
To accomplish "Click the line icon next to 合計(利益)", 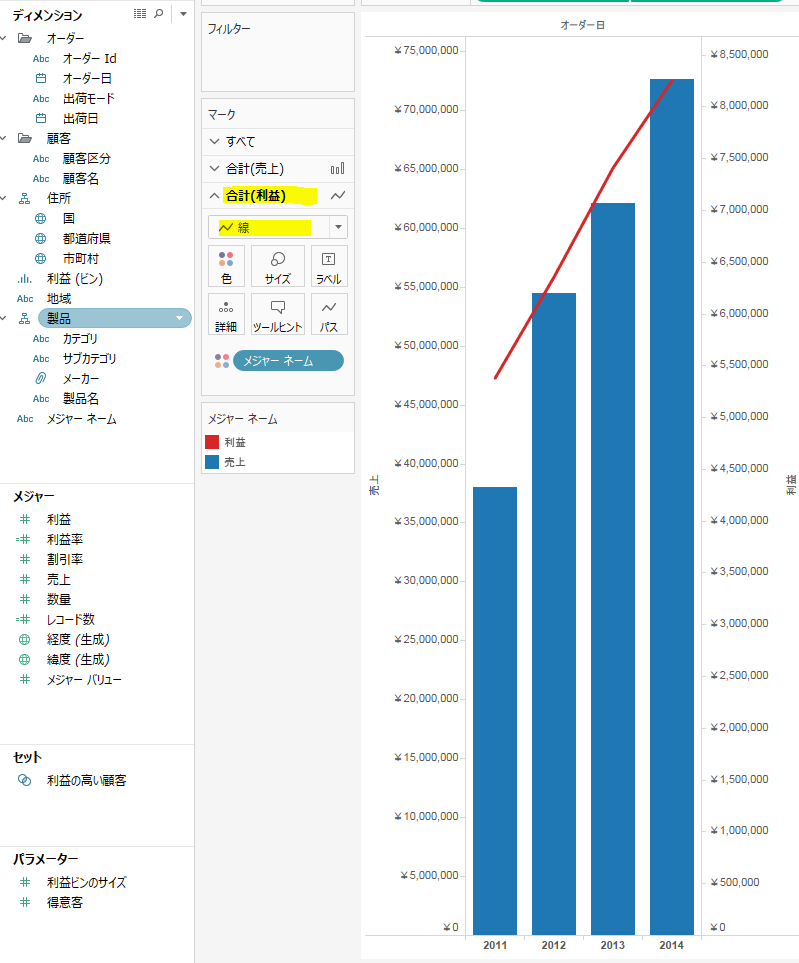I will point(338,195).
